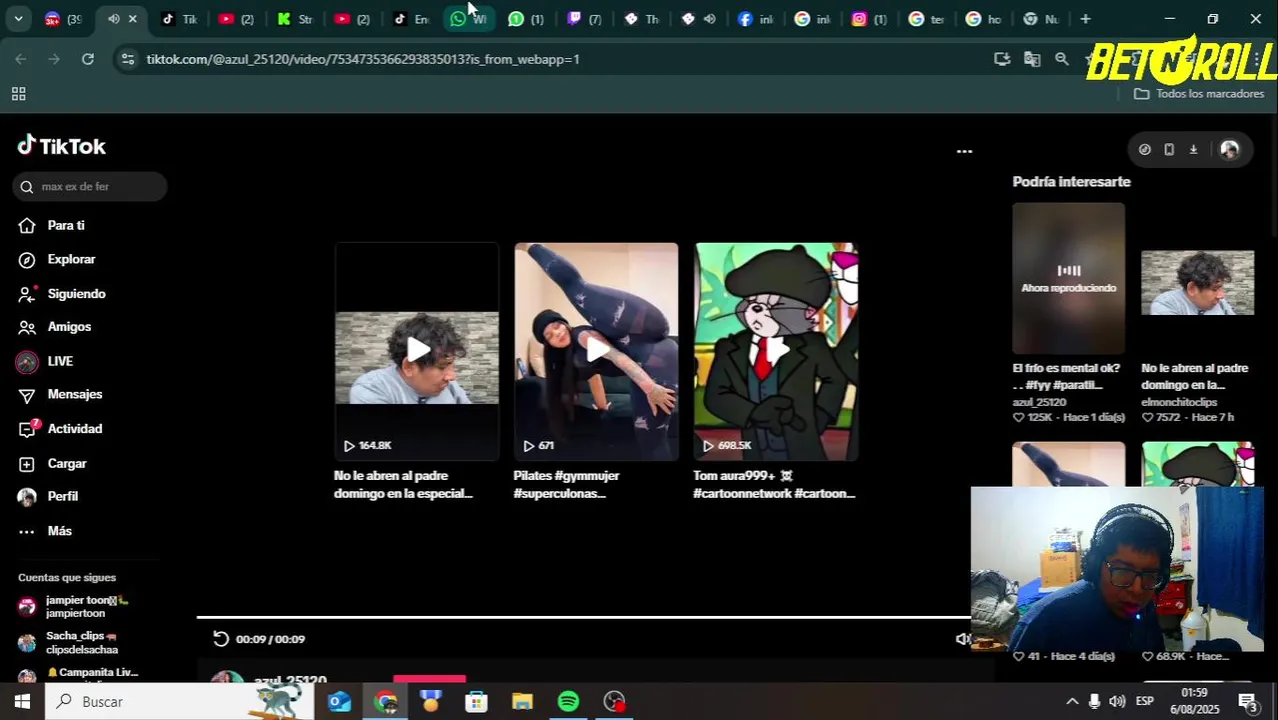1278x720 pixels.
Task: Click the download desktop app icon
Action: 1193,149
